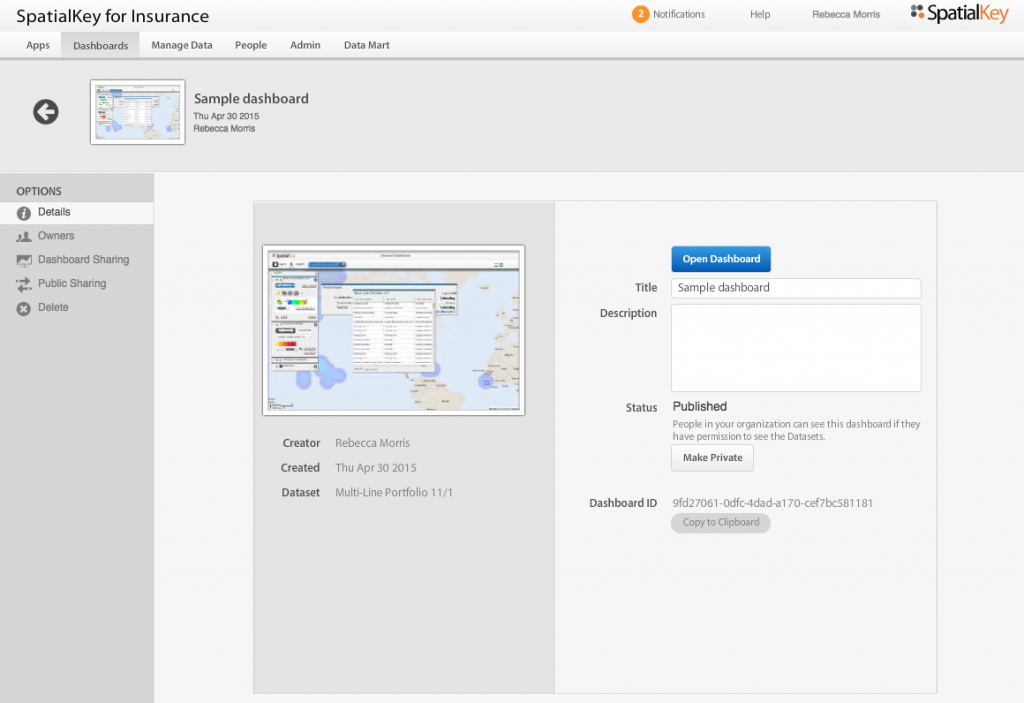The height and width of the screenshot is (703, 1024).
Task: Click the Help link
Action: (760, 14)
